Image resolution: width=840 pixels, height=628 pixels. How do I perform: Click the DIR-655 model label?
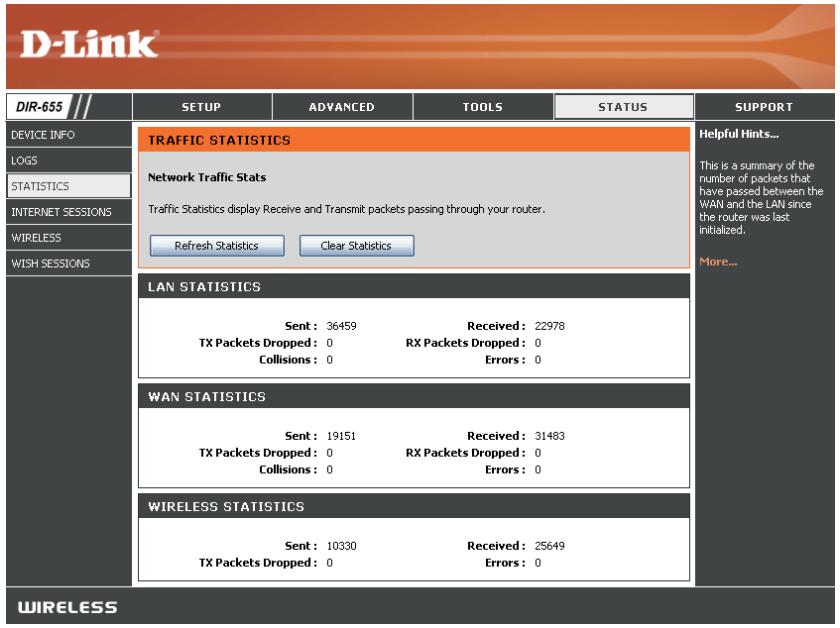pyautogui.click(x=39, y=107)
